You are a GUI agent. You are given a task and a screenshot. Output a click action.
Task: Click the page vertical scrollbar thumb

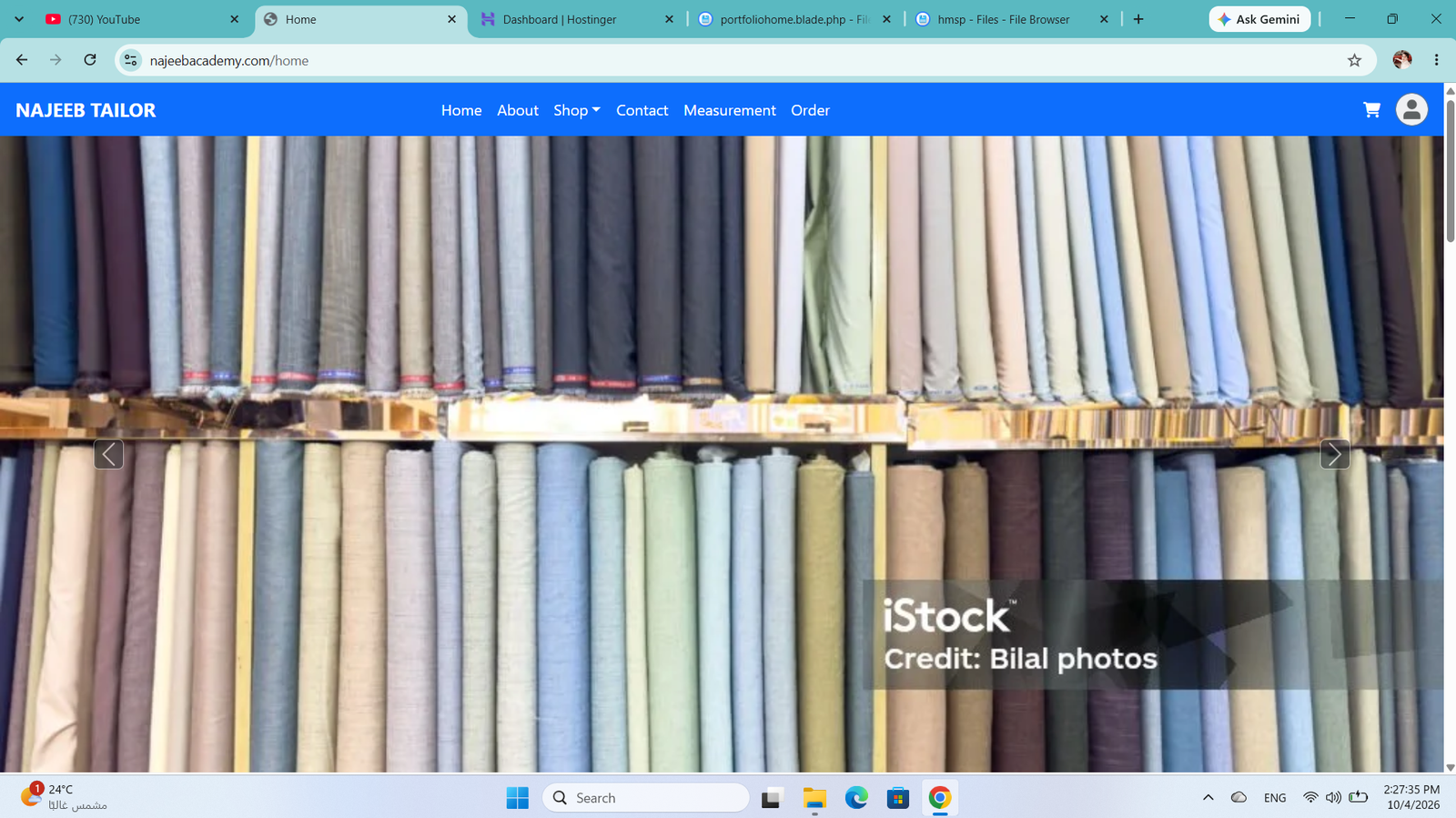pyautogui.click(x=1451, y=169)
